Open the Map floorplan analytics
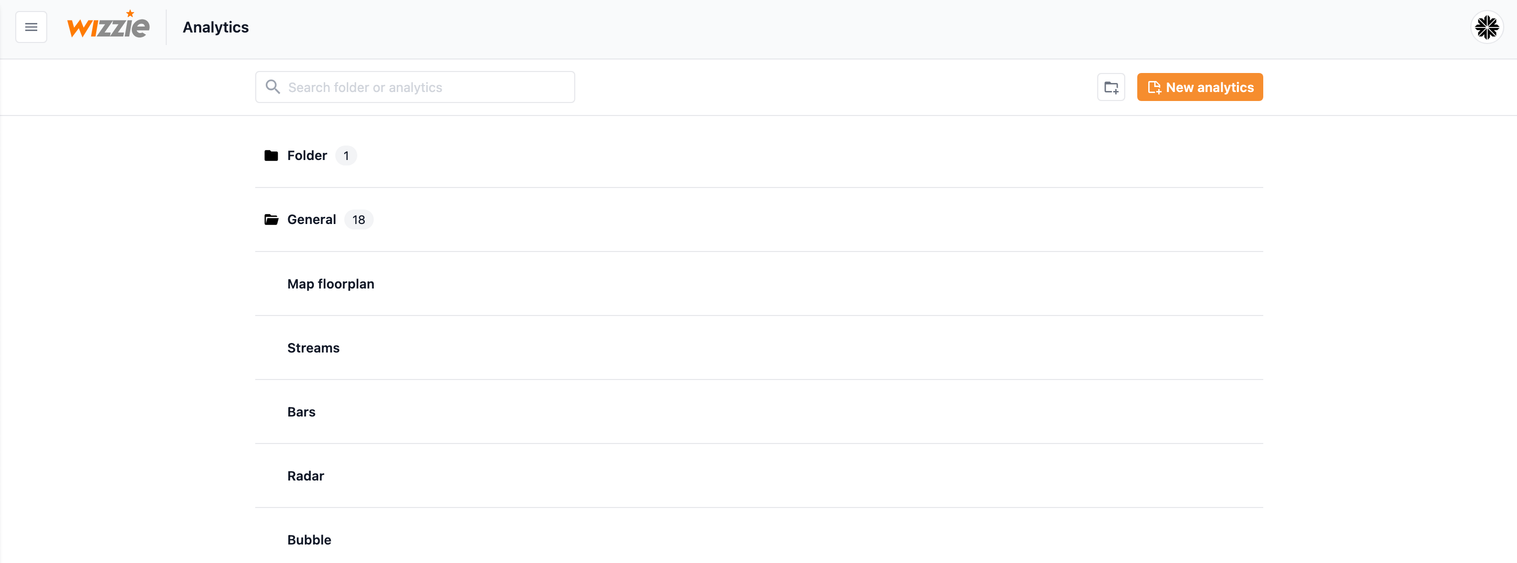1517x563 pixels. (x=330, y=284)
